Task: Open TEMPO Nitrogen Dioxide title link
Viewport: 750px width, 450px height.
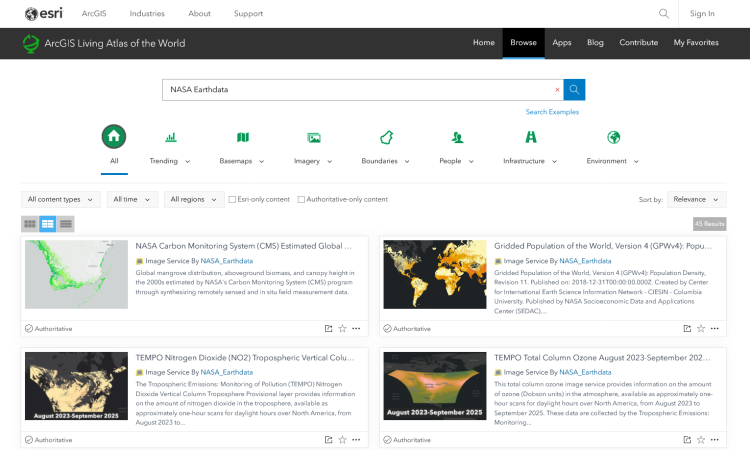Action: coord(245,358)
